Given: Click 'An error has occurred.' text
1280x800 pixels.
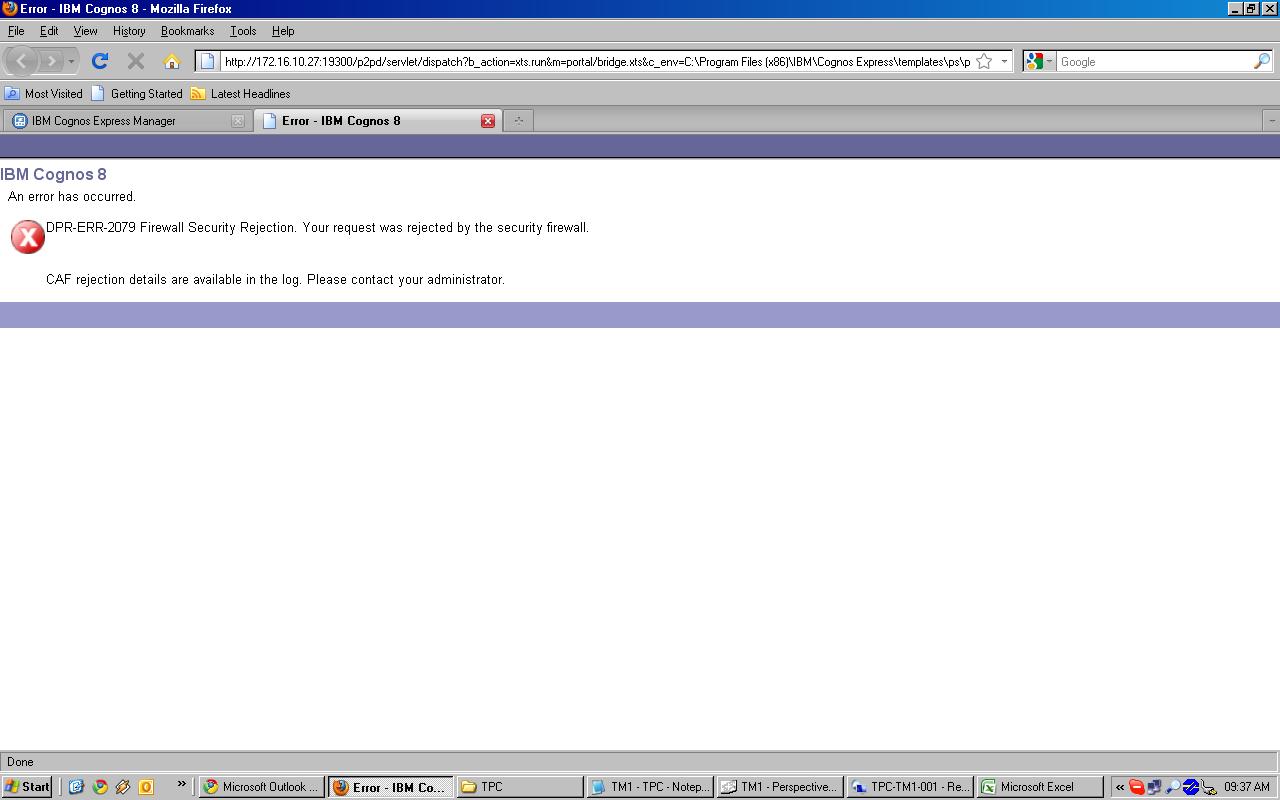Looking at the screenshot, I should click(x=72, y=197).
